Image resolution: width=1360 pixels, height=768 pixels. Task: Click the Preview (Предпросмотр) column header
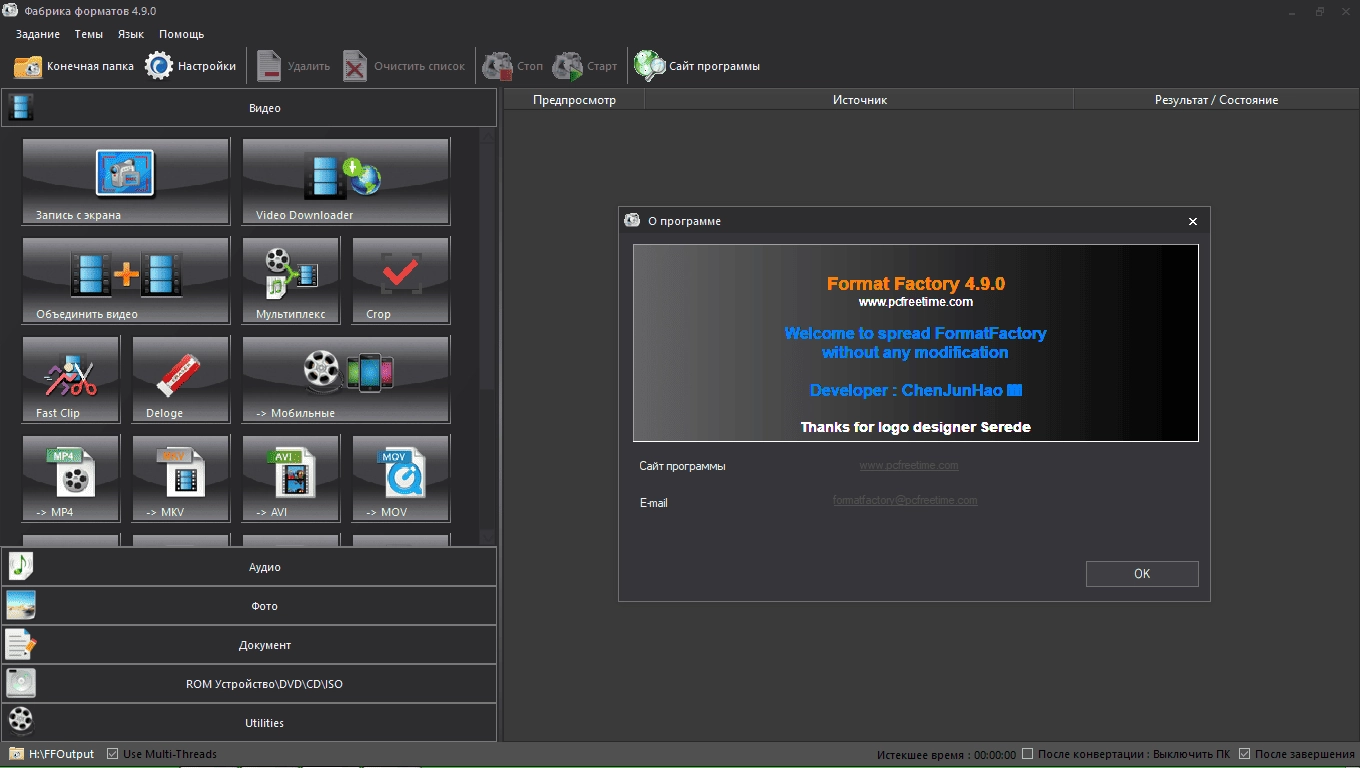[x=574, y=100]
